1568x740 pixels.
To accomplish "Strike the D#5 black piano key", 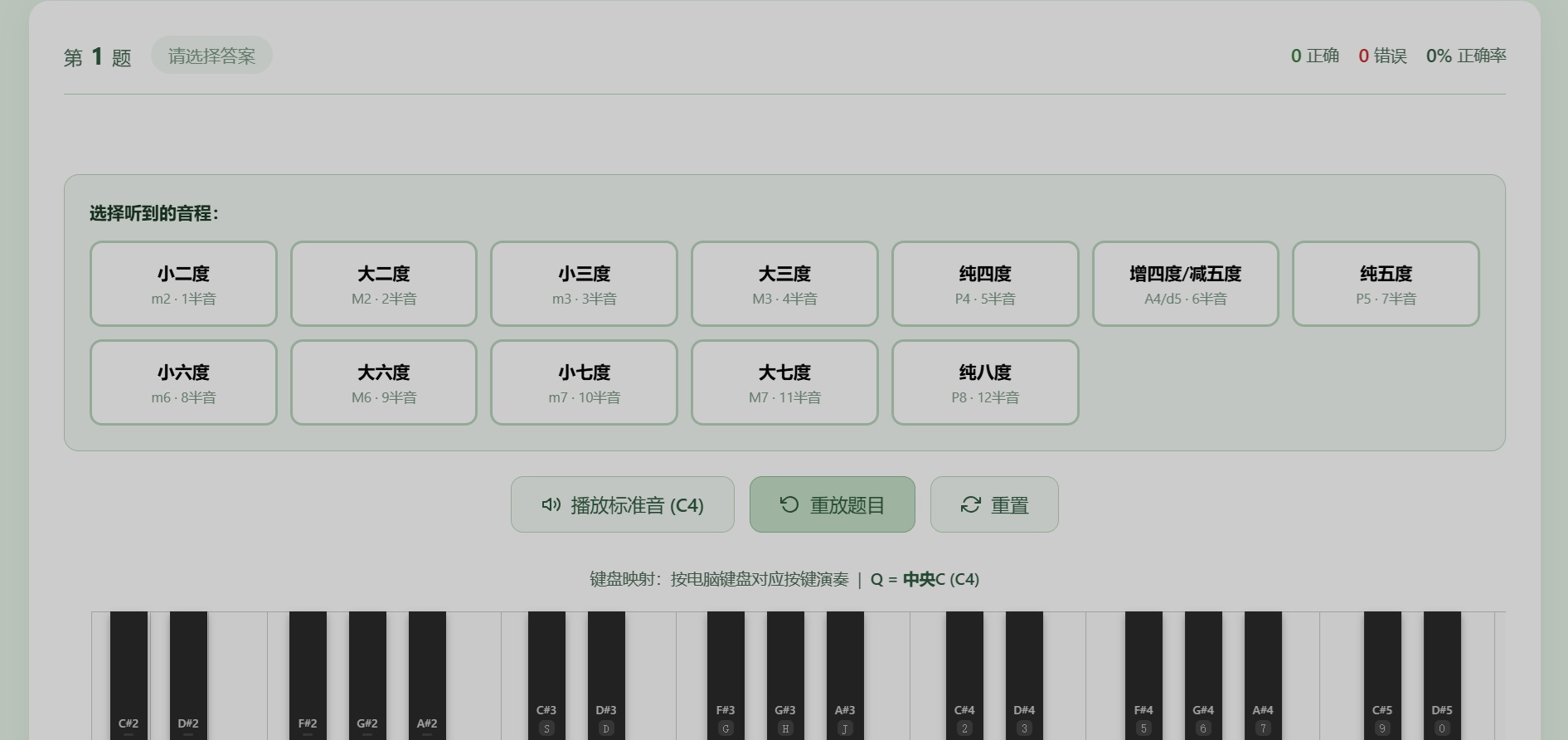I will tap(1442, 675).
